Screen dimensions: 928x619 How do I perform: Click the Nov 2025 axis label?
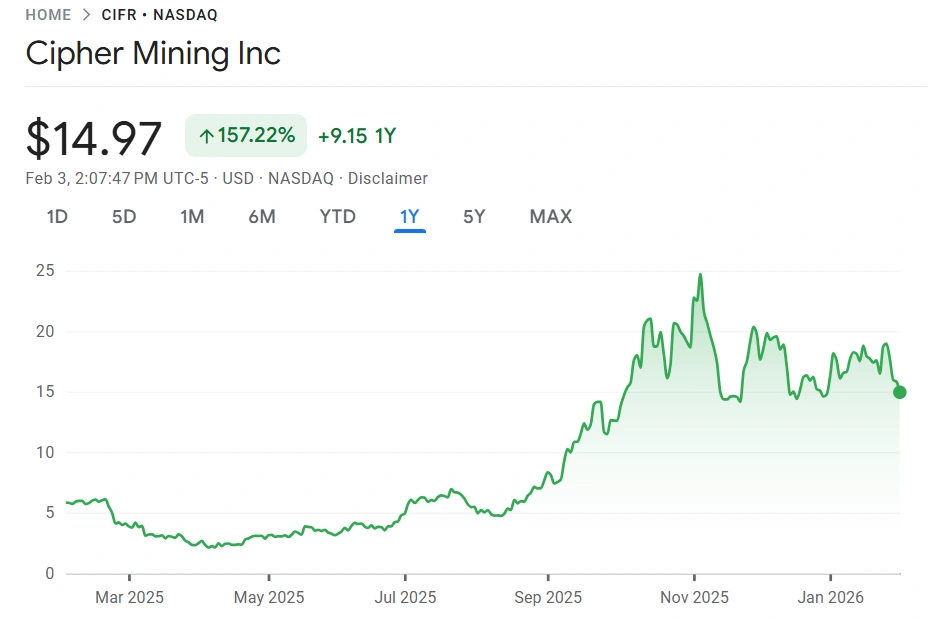(694, 597)
